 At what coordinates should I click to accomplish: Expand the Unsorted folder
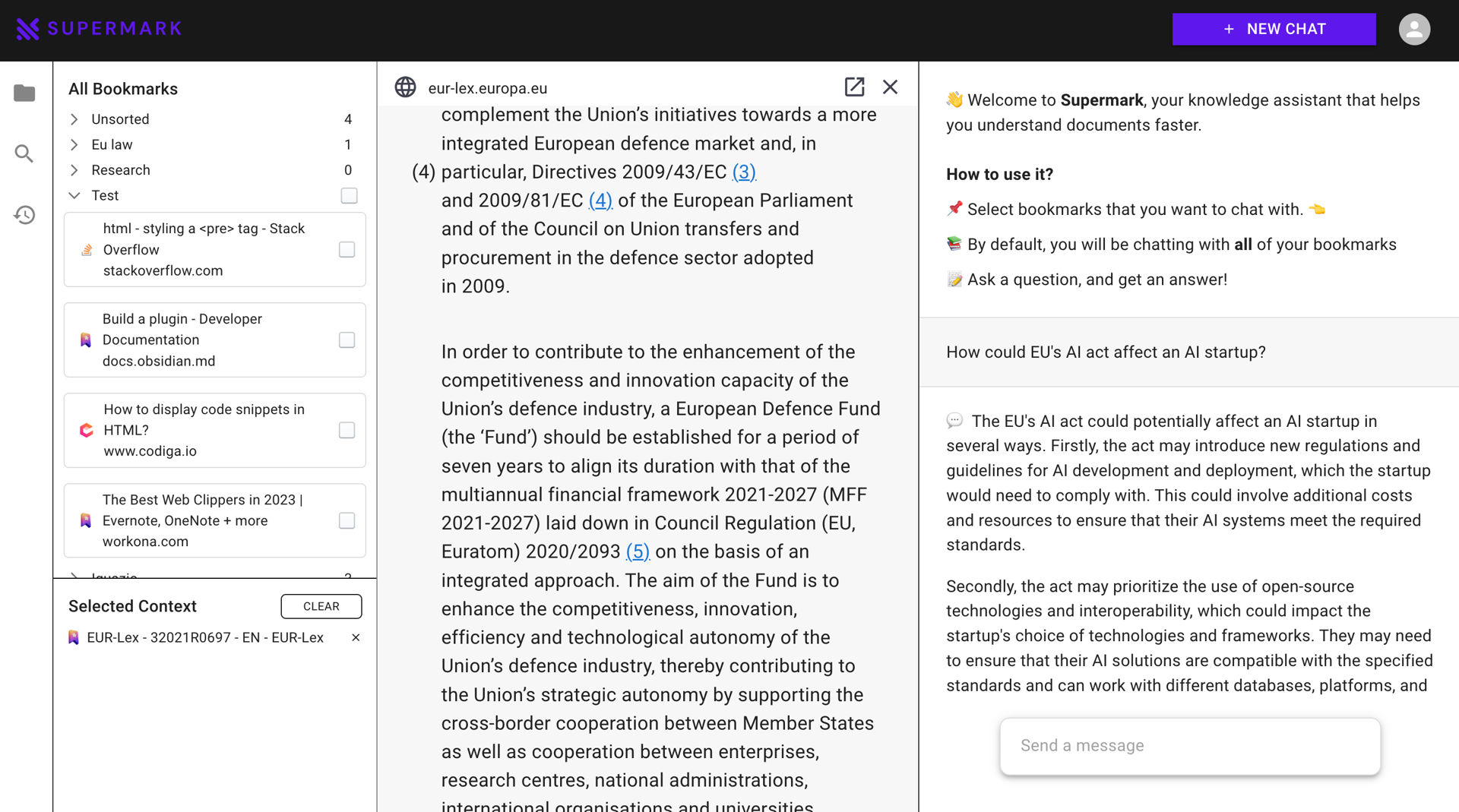(x=74, y=119)
